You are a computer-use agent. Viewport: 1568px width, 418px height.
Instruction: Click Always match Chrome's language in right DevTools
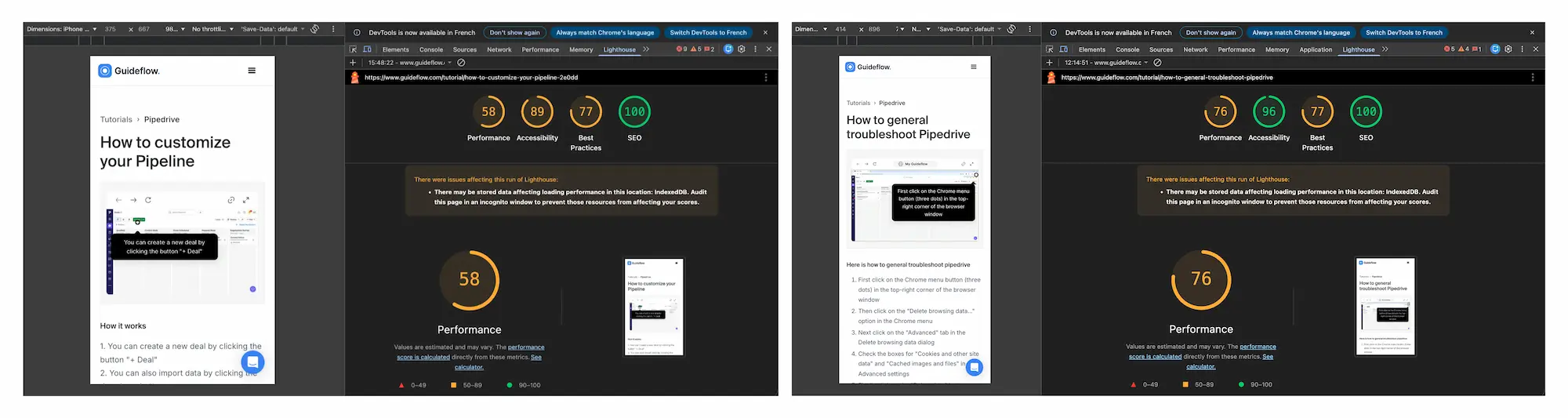coord(1301,32)
